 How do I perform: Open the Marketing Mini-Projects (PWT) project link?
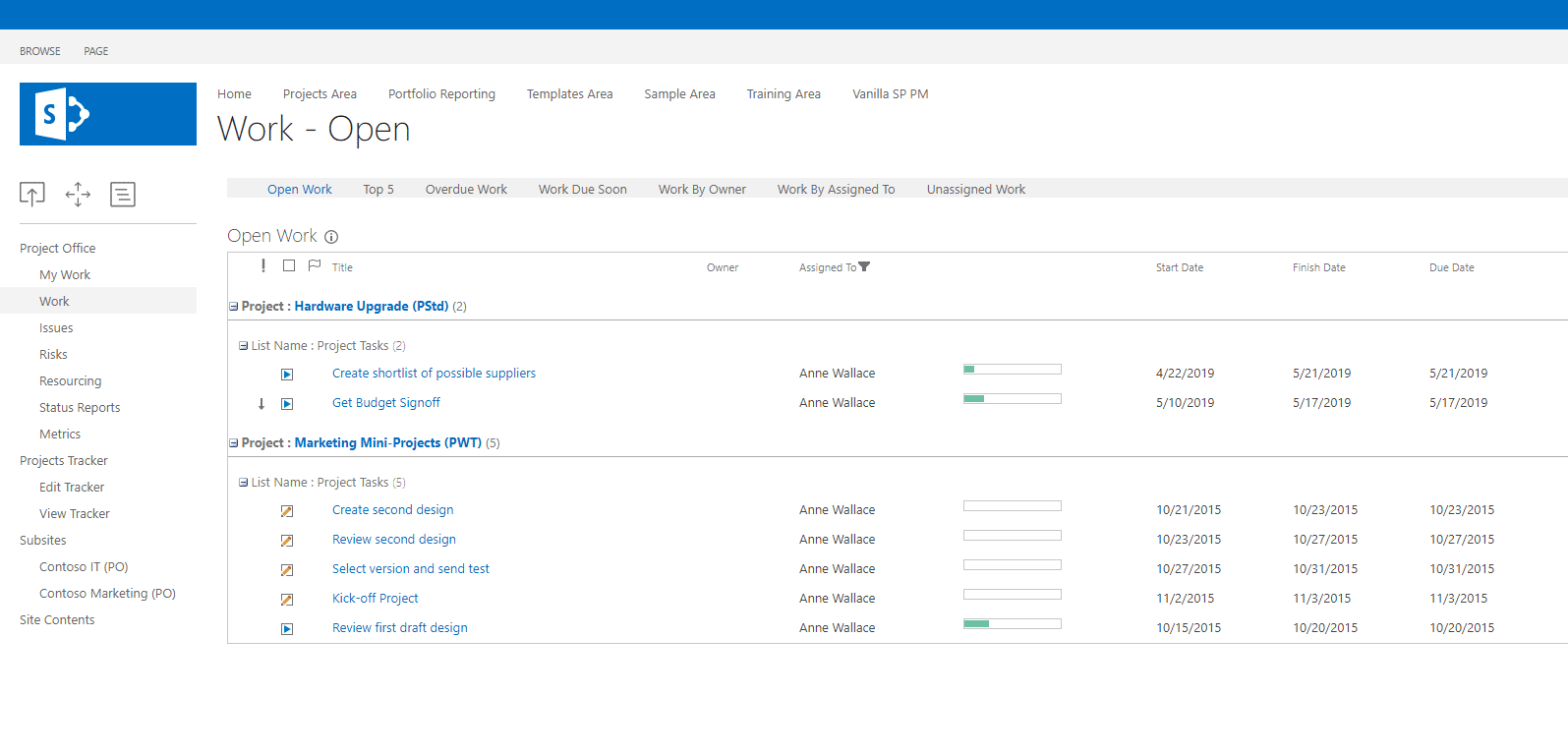click(388, 443)
